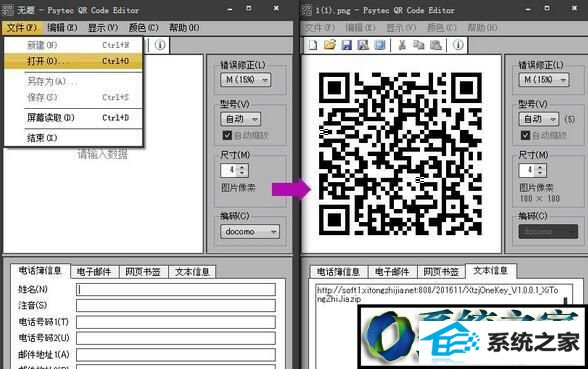Choose 另存为(A)... in the file menu
This screenshot has width=588, height=369.
click(74, 81)
